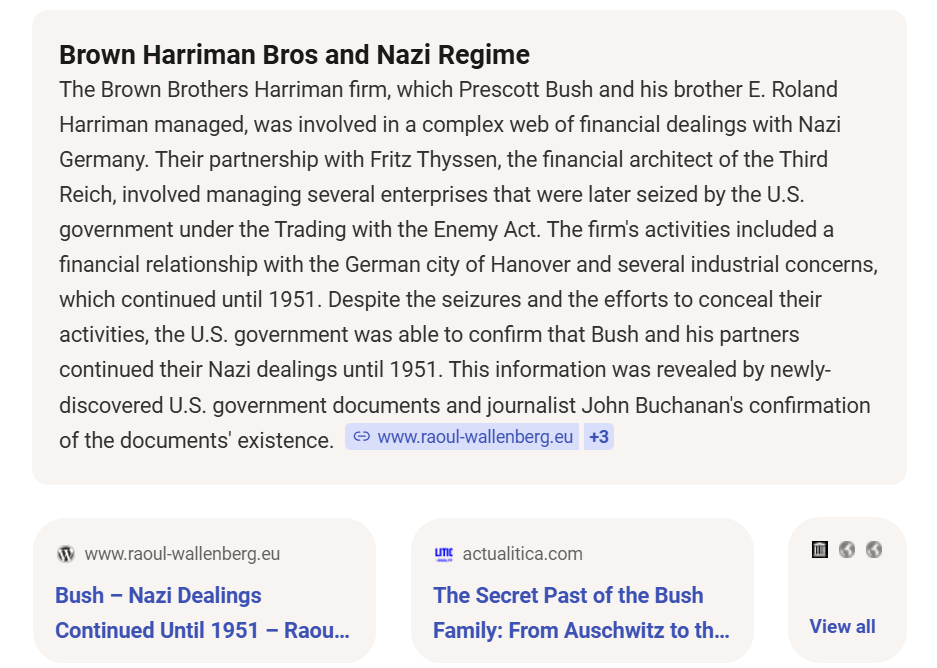Click the "Brown Harriman Bros and Nazi Regime" heading
Screen dimensions: 937x668
295,55
